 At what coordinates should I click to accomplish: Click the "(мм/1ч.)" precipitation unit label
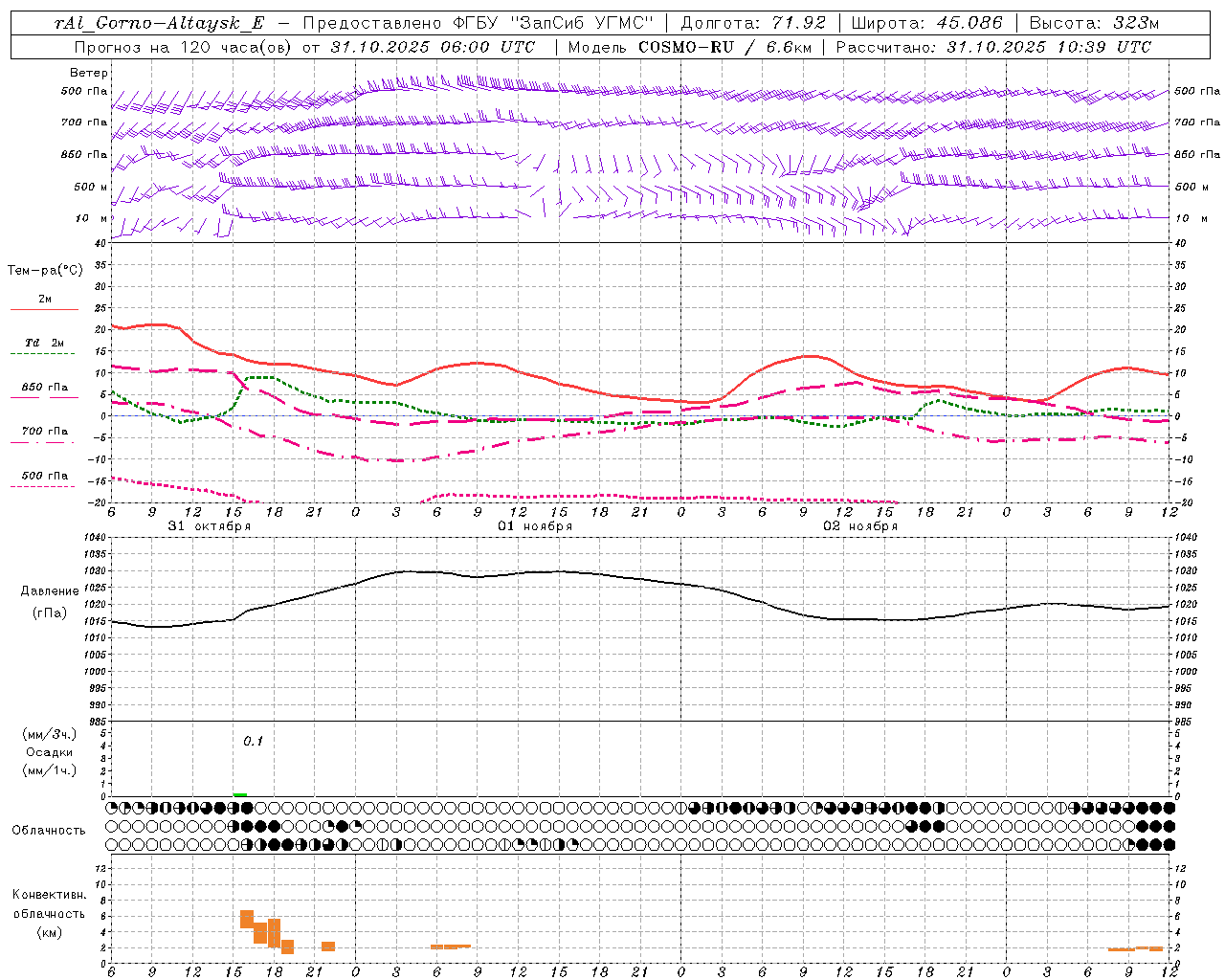tap(50, 770)
